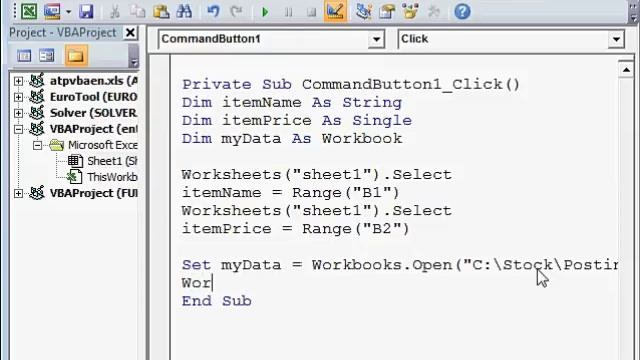Viewport: 640px width, 360px height.
Task: Select Sheet1 in the project tree
Action: point(112,161)
